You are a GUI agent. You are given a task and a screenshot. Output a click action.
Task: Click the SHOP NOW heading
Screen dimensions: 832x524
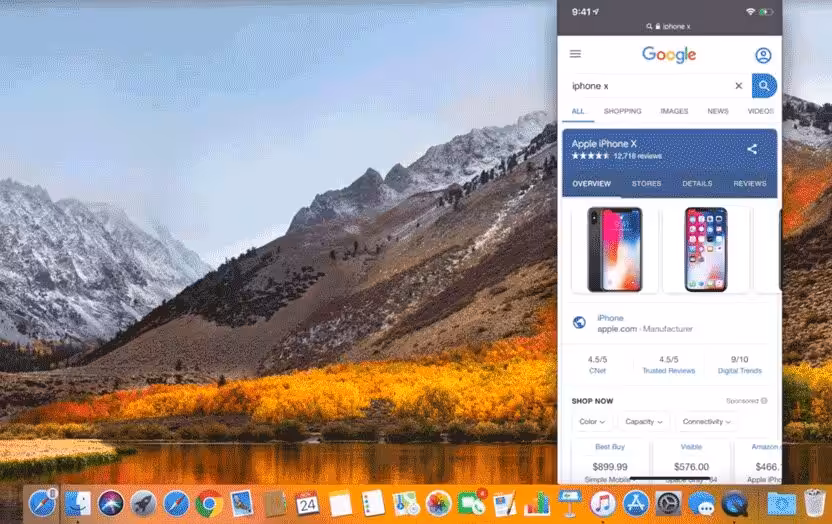coord(592,401)
